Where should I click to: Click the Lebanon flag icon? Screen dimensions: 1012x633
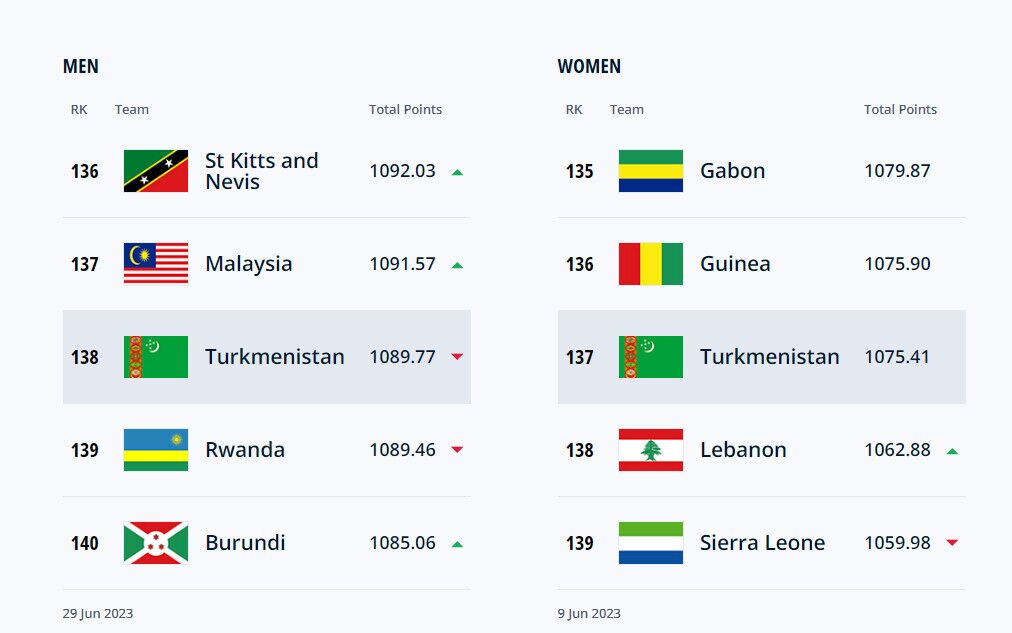[651, 450]
